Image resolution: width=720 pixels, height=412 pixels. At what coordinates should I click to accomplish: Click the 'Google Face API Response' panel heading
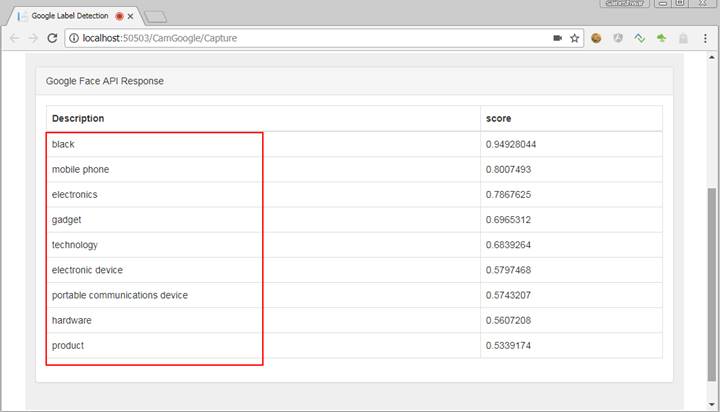pyautogui.click(x=105, y=81)
